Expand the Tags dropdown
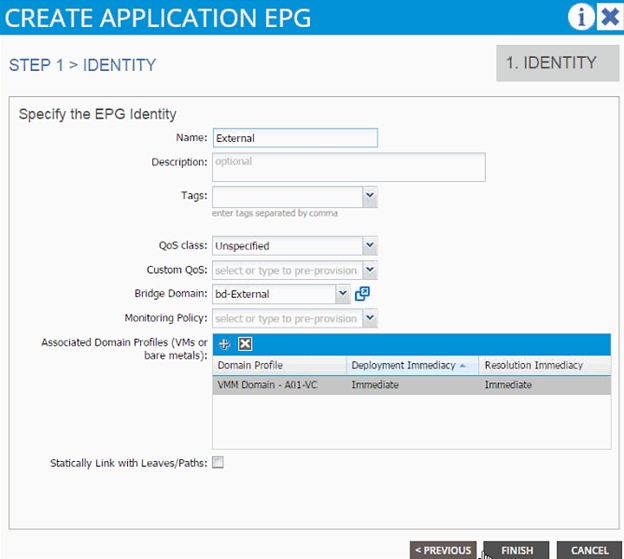 pyautogui.click(x=370, y=196)
